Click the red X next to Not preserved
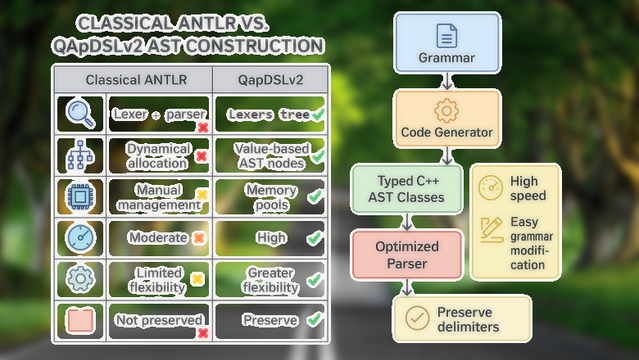This screenshot has width=639, height=360. 203,333
